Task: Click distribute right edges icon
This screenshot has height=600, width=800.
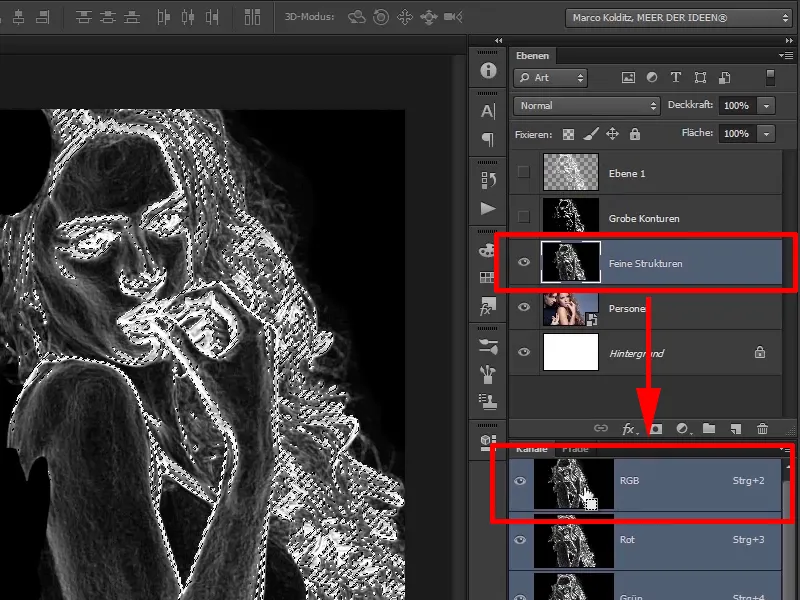Action: (x=212, y=17)
